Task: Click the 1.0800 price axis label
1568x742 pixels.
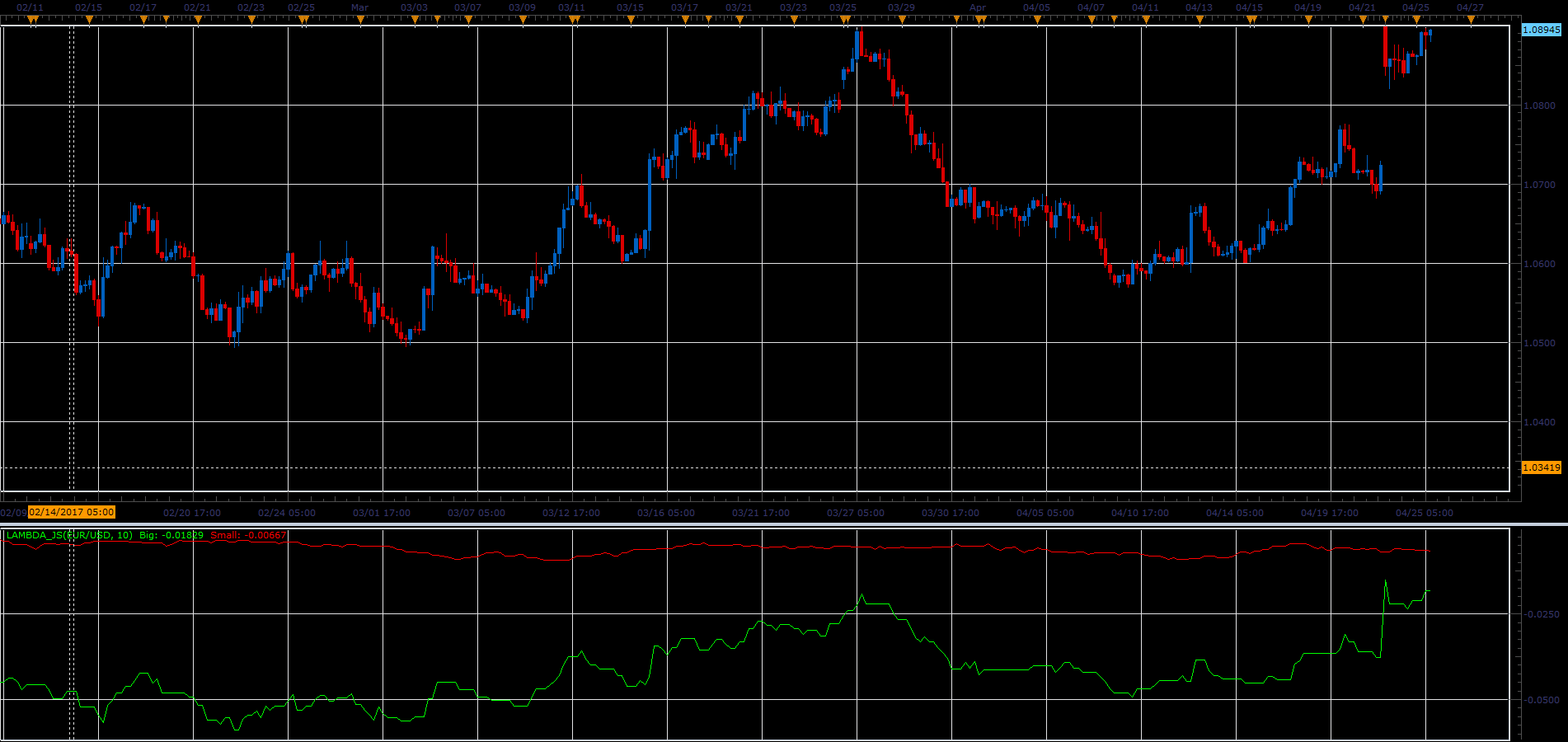Action: point(1539,106)
